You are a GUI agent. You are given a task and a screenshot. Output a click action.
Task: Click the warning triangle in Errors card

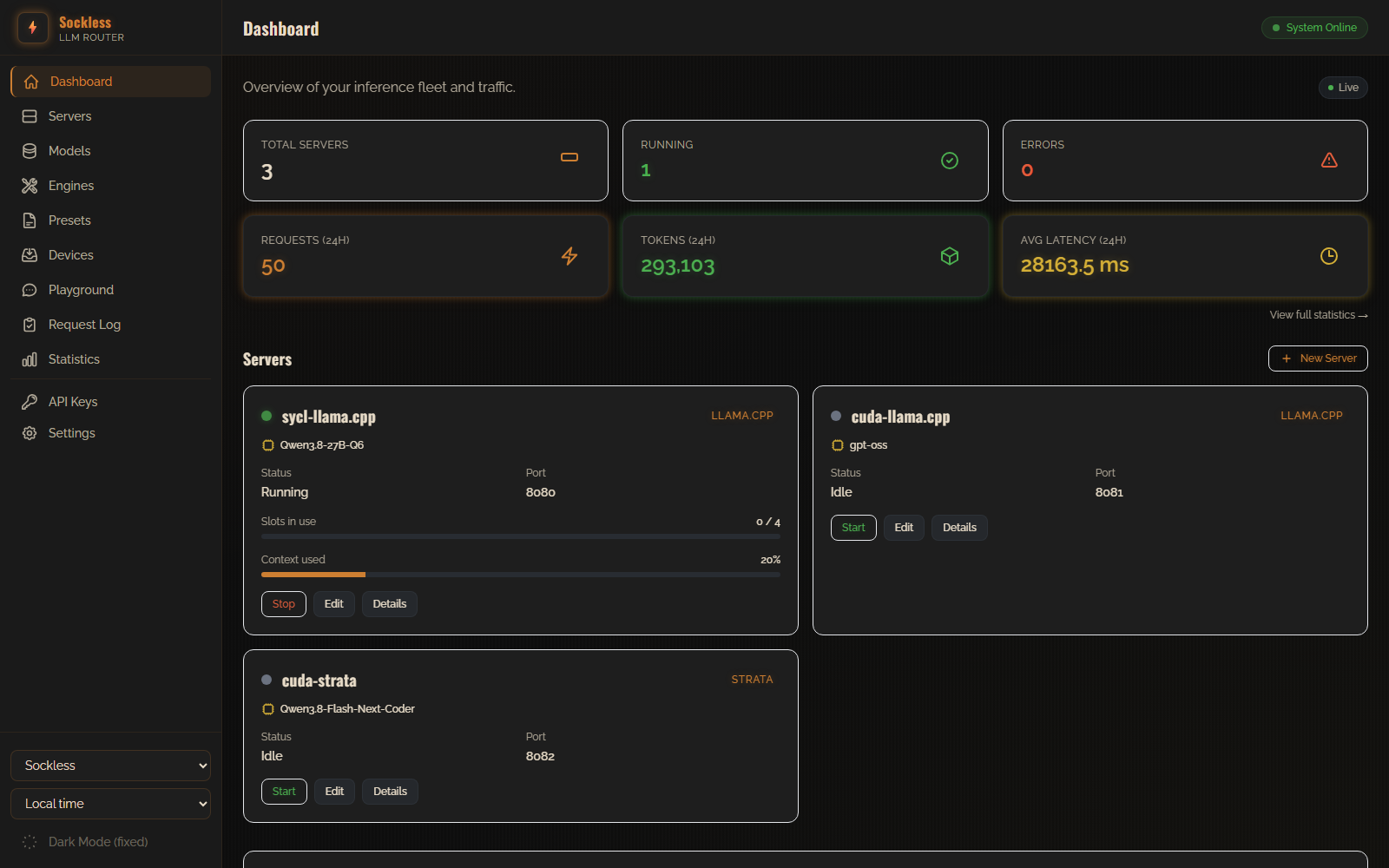1329,161
